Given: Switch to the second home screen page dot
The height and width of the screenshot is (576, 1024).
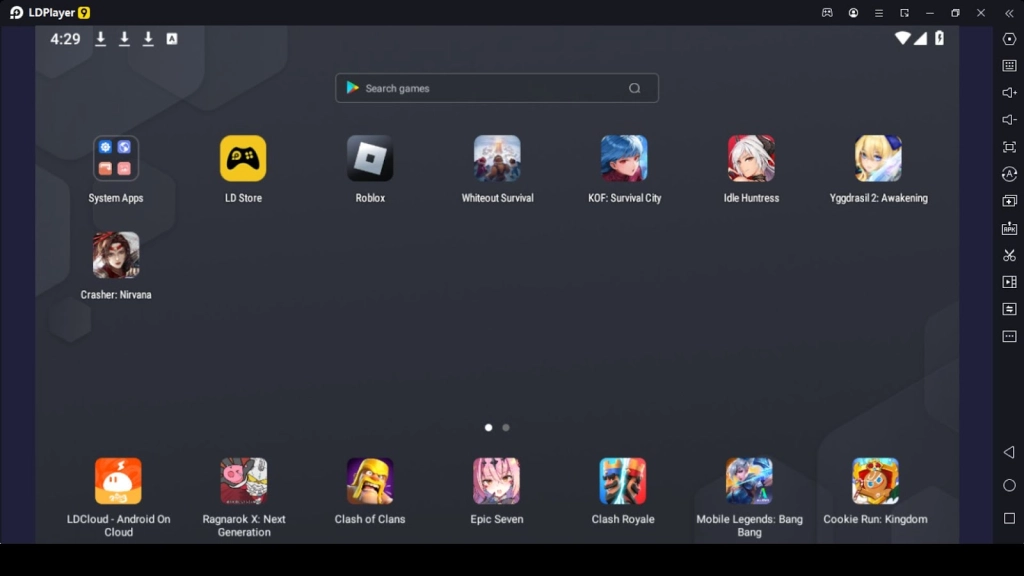Looking at the screenshot, I should (506, 427).
